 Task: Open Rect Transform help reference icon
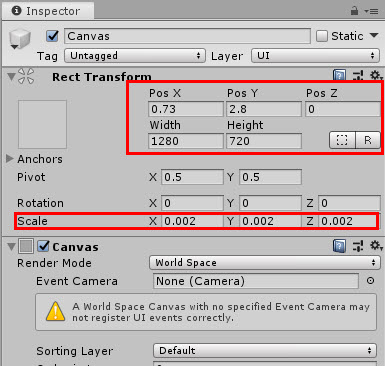click(x=339, y=76)
